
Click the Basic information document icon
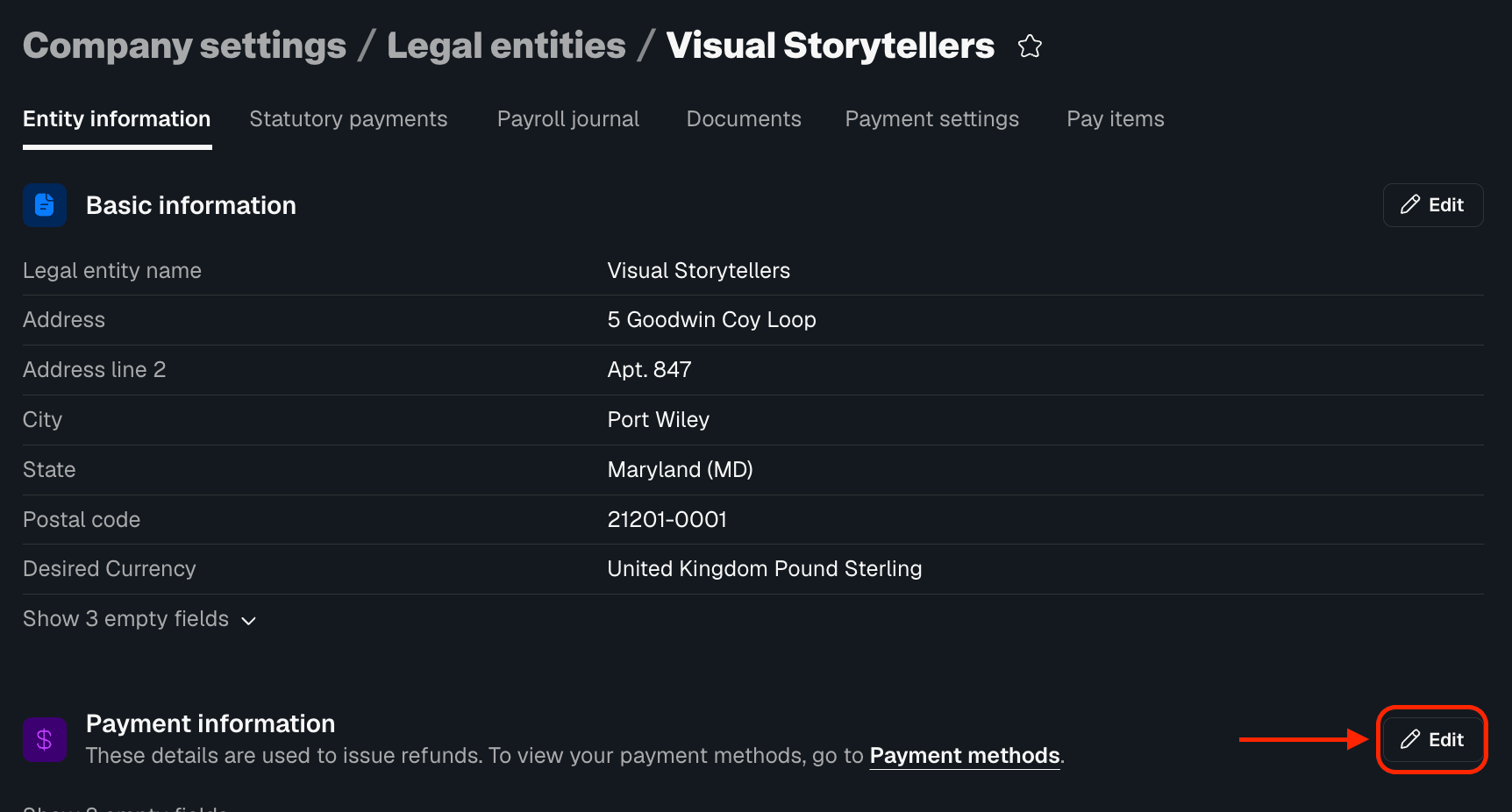tap(45, 205)
